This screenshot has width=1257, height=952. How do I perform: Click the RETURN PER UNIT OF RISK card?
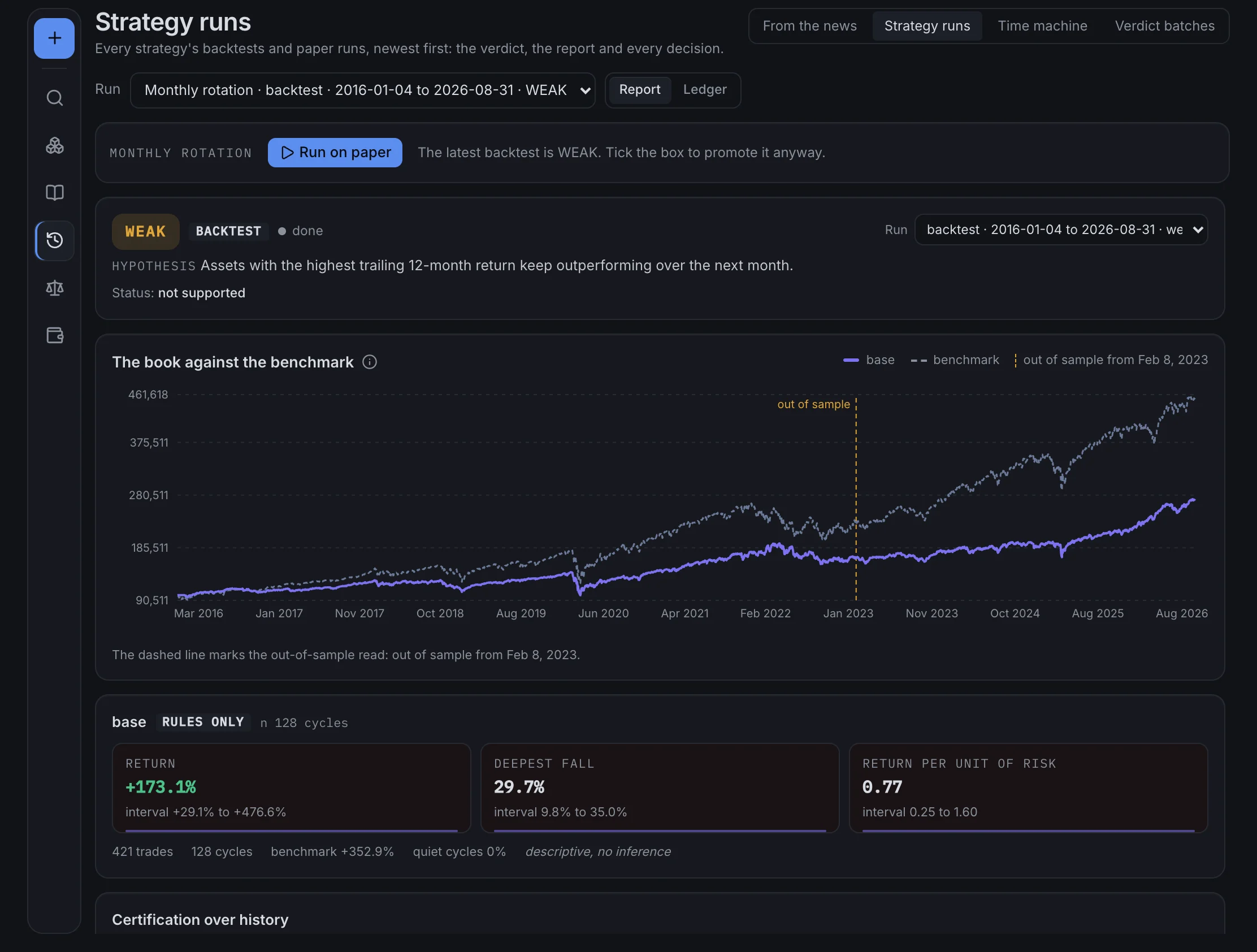click(x=1028, y=787)
